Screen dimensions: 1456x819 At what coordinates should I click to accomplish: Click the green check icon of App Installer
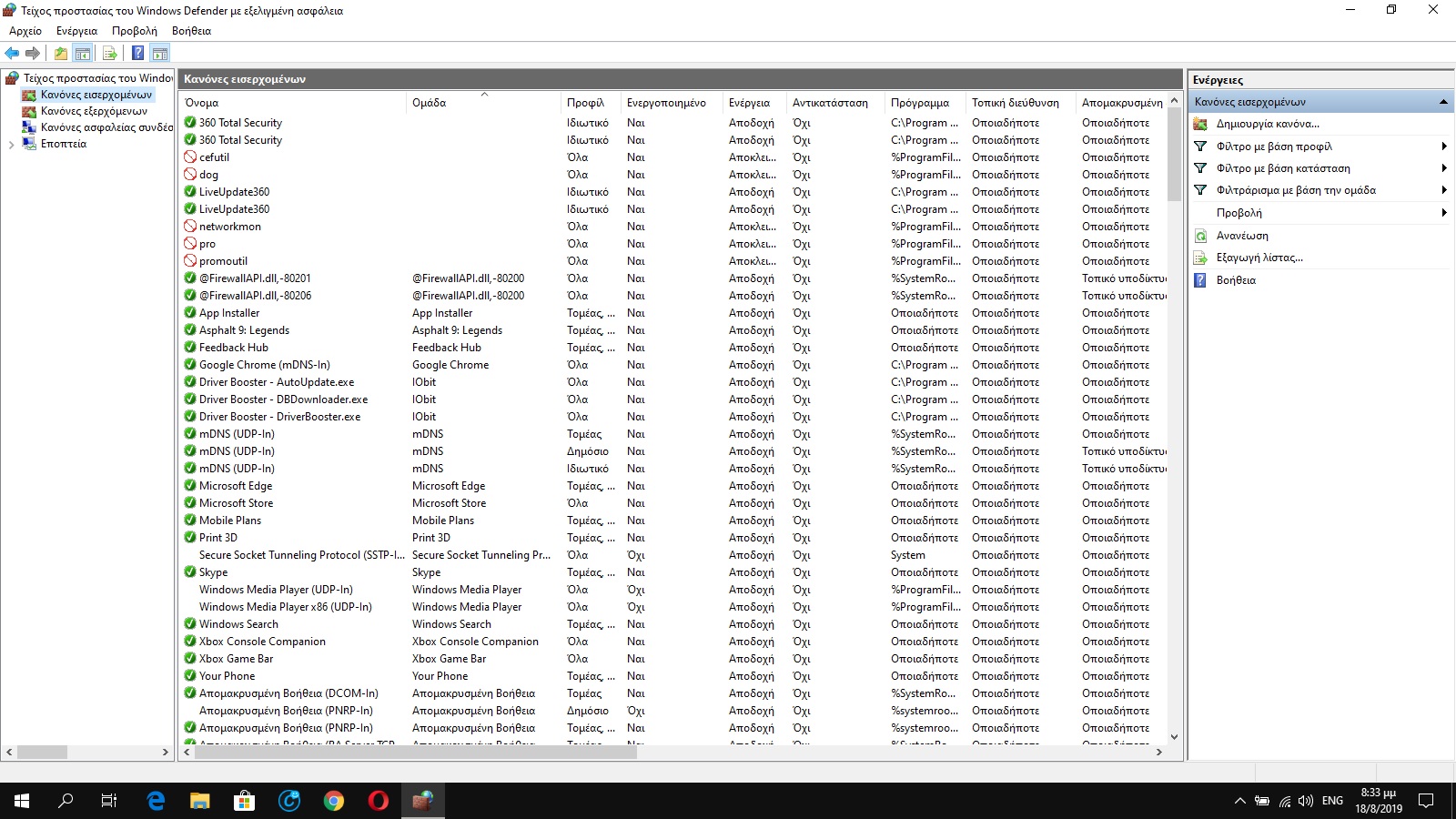[x=190, y=312]
